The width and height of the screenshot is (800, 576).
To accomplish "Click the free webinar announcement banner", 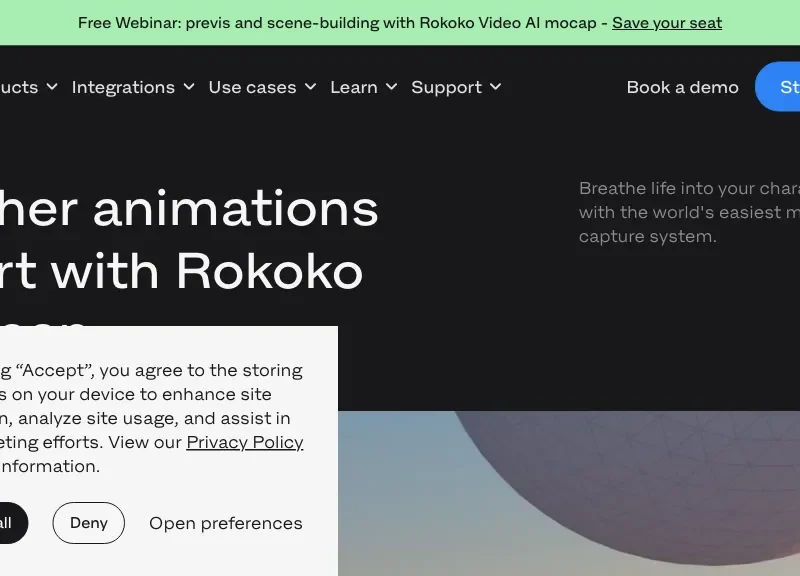I will click(400, 22).
